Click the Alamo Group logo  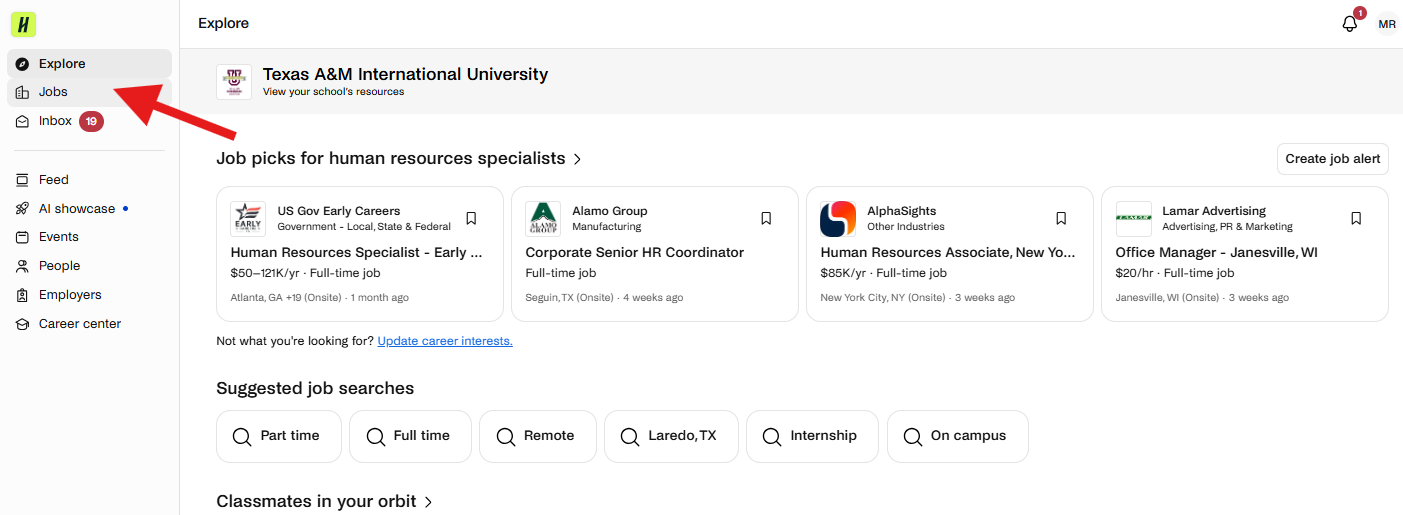pos(543,219)
